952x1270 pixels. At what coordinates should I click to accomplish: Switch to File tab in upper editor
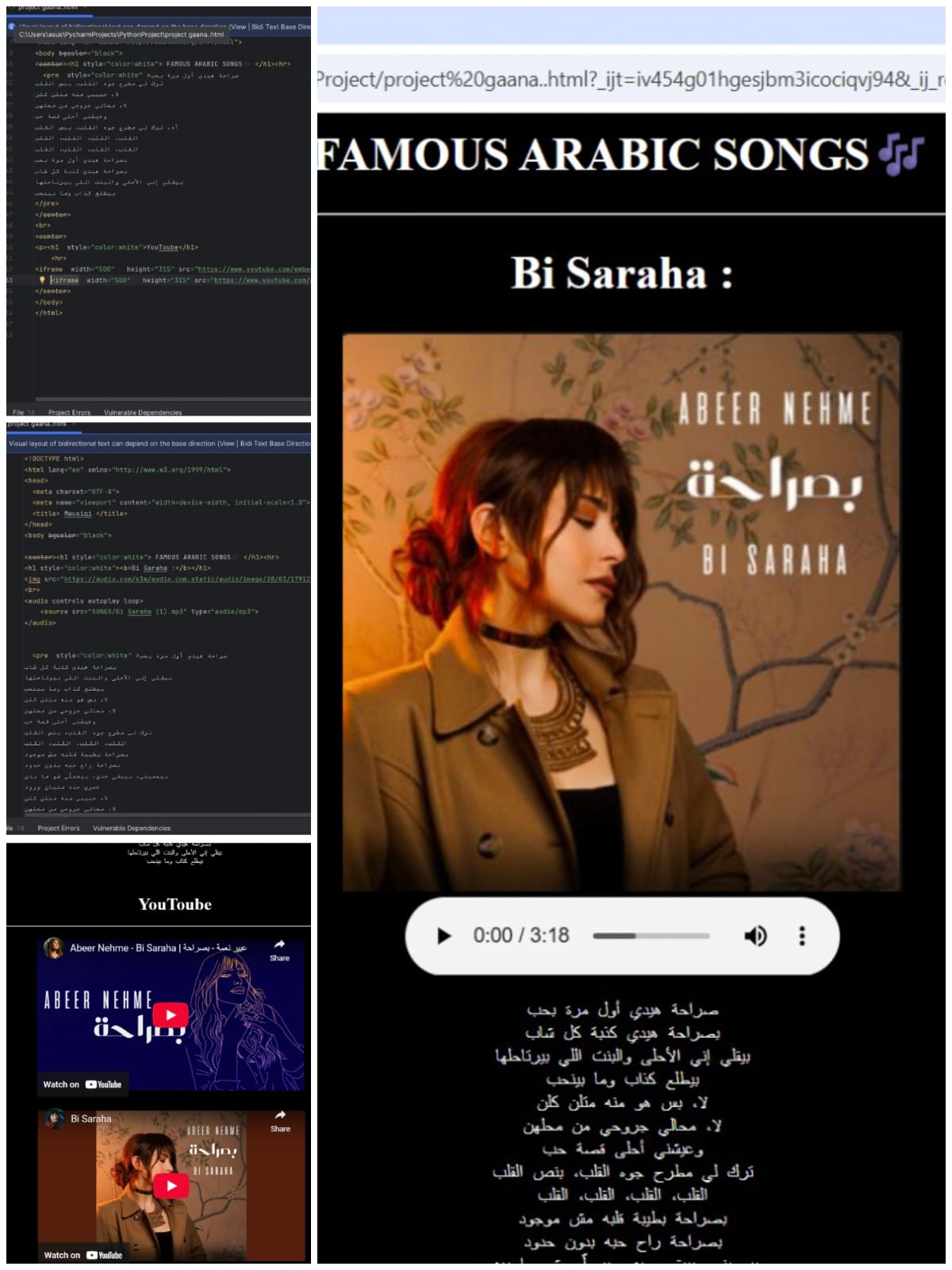pyautogui.click(x=18, y=413)
